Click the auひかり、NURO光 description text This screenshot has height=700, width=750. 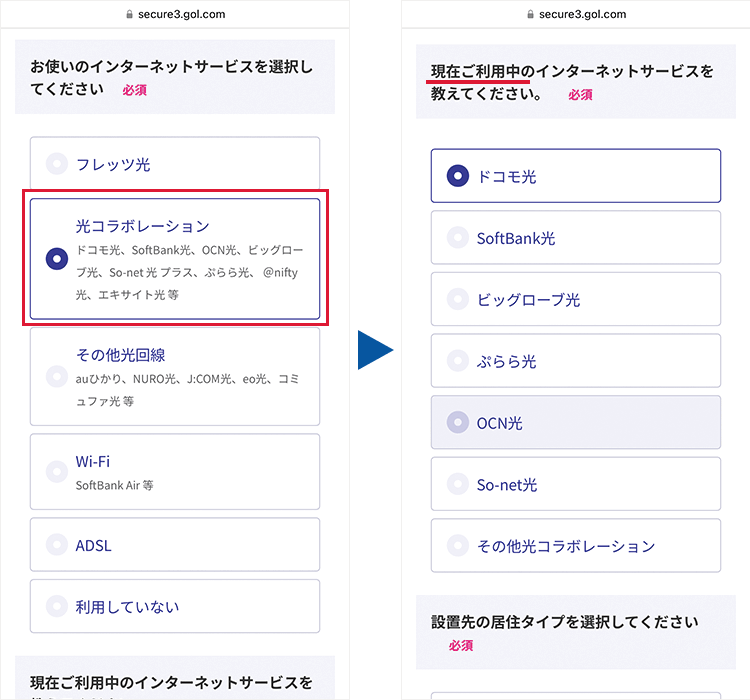(188, 390)
